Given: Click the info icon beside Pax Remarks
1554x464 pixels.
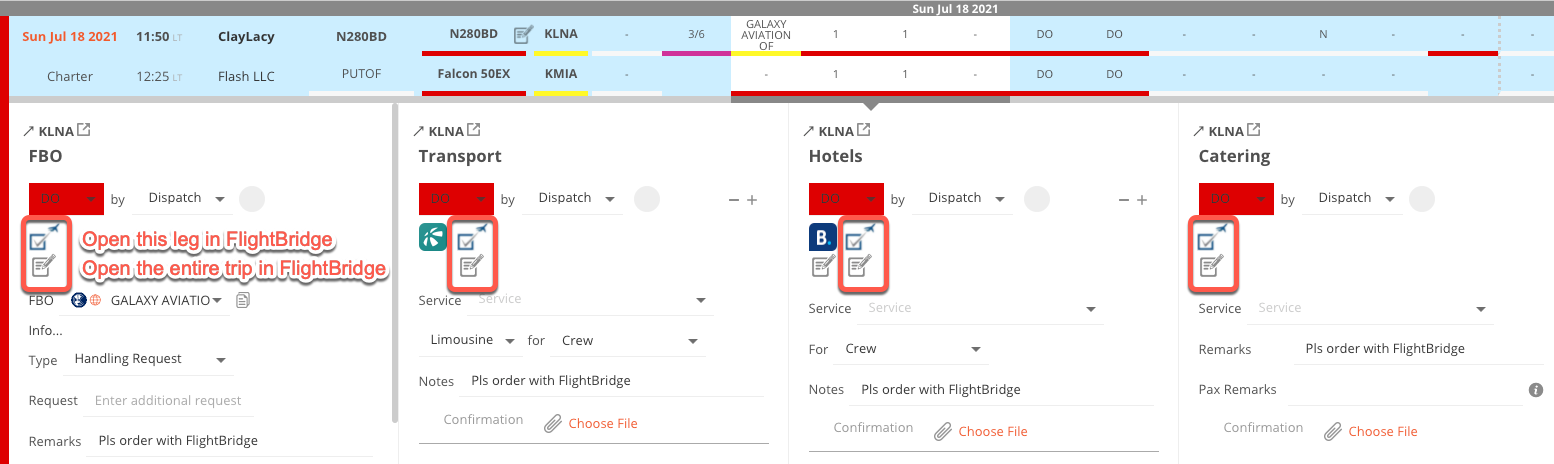Looking at the screenshot, I should pyautogui.click(x=1536, y=390).
